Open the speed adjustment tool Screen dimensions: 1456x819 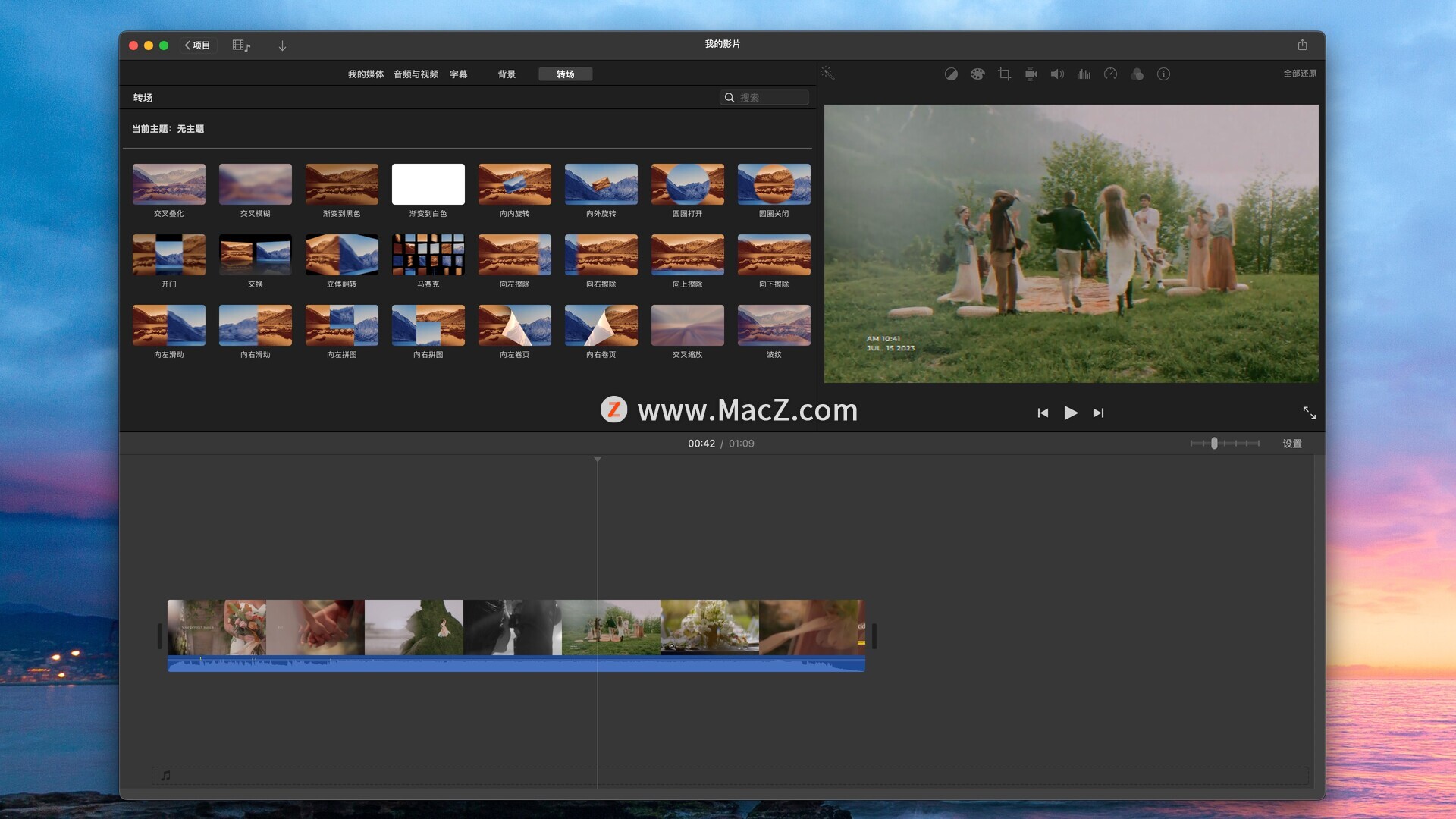pos(1110,74)
